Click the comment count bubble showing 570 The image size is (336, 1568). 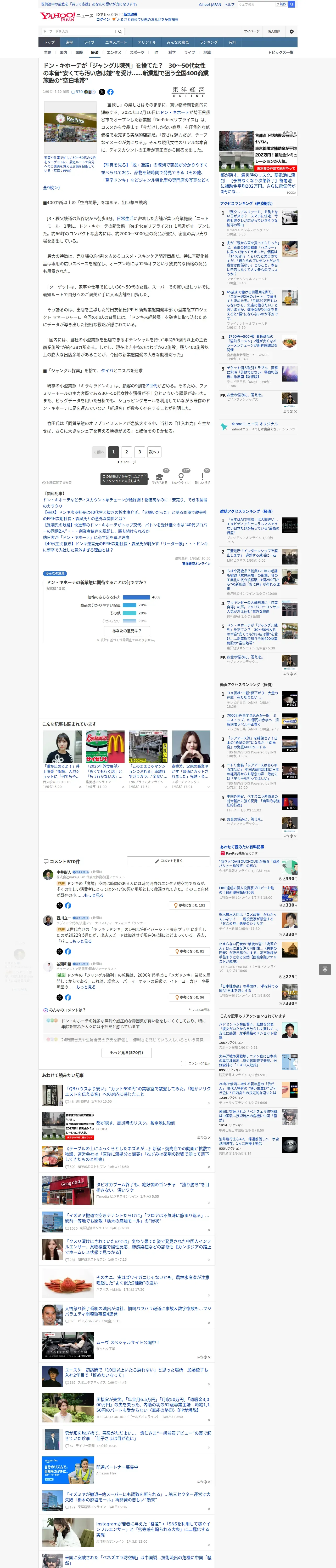[77, 92]
